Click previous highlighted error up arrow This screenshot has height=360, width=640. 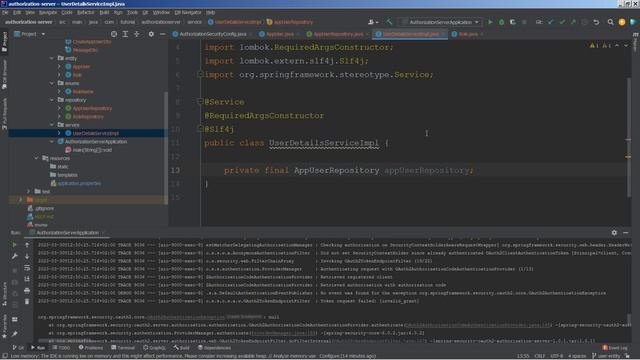coord(617,46)
